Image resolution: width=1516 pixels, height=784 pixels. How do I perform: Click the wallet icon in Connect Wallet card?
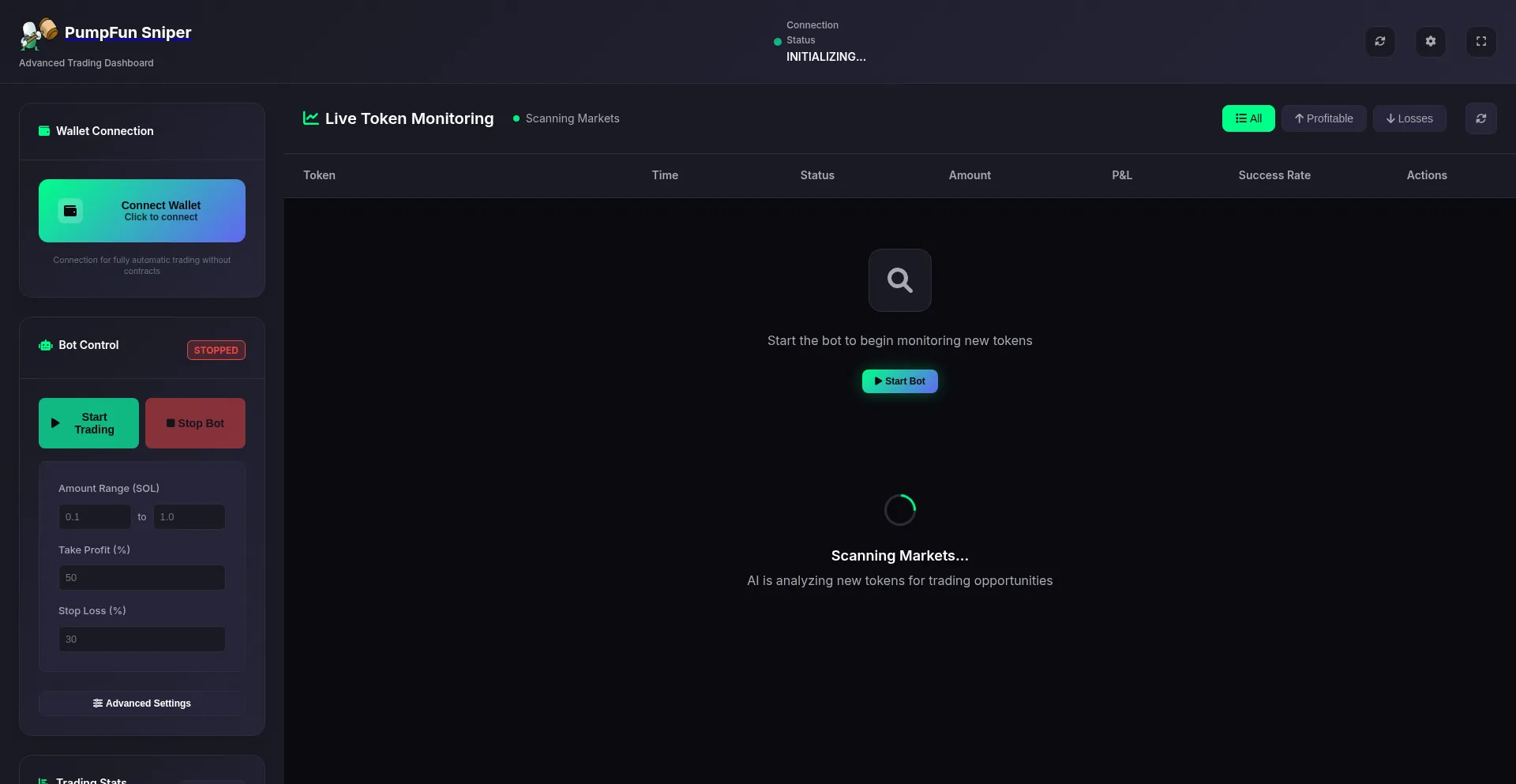click(69, 210)
